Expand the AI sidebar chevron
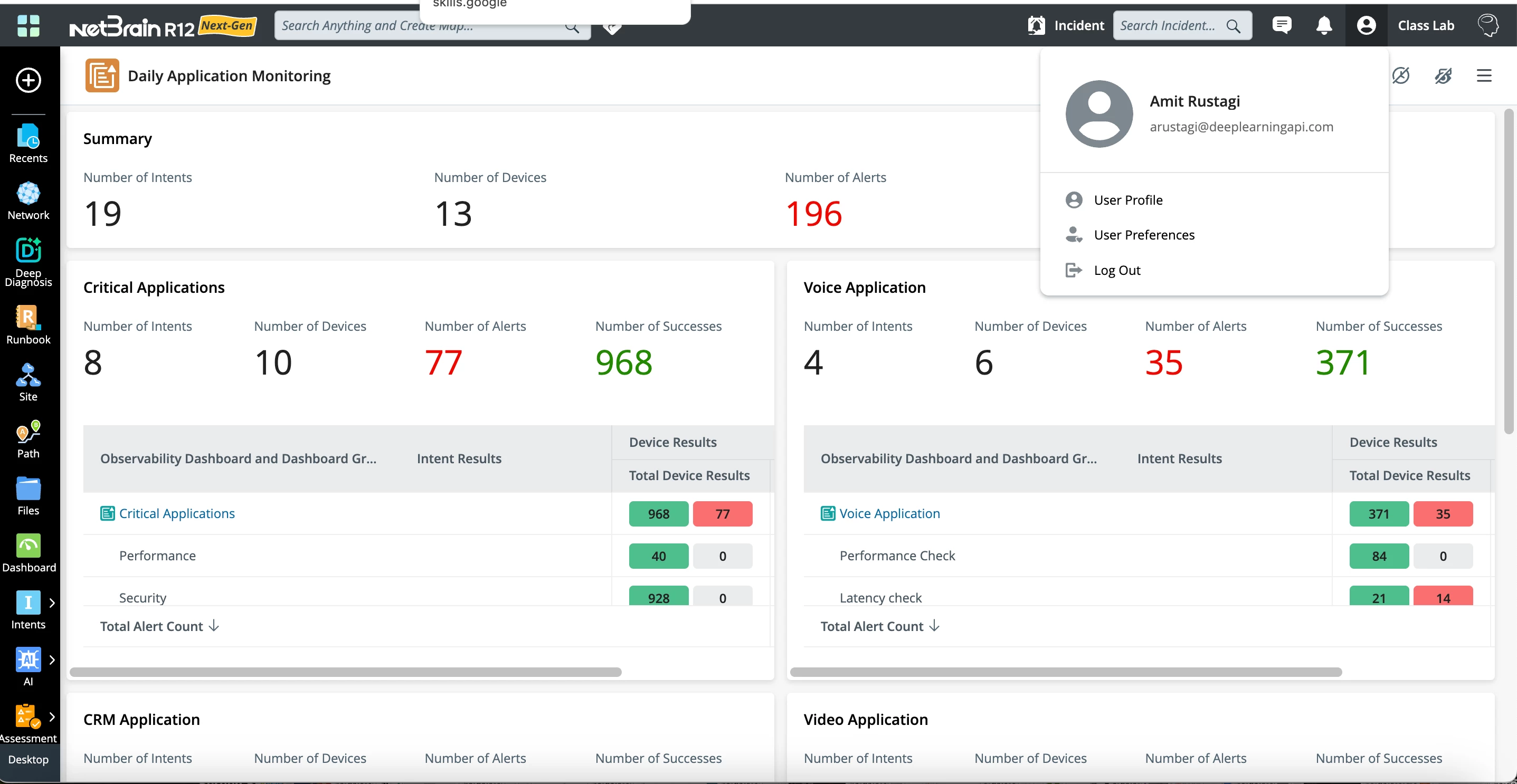This screenshot has width=1517, height=784. 52,660
